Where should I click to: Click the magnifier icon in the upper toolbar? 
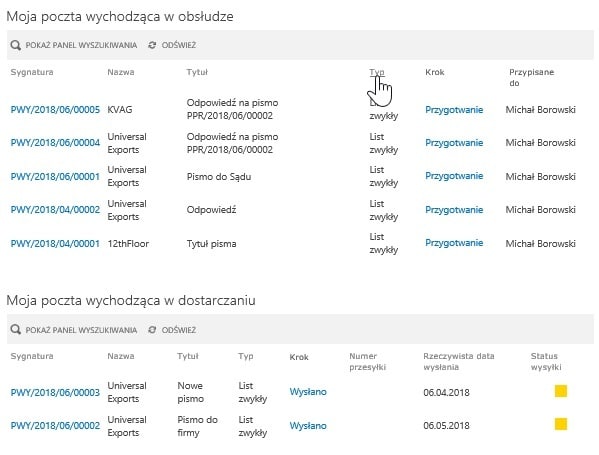[16, 45]
